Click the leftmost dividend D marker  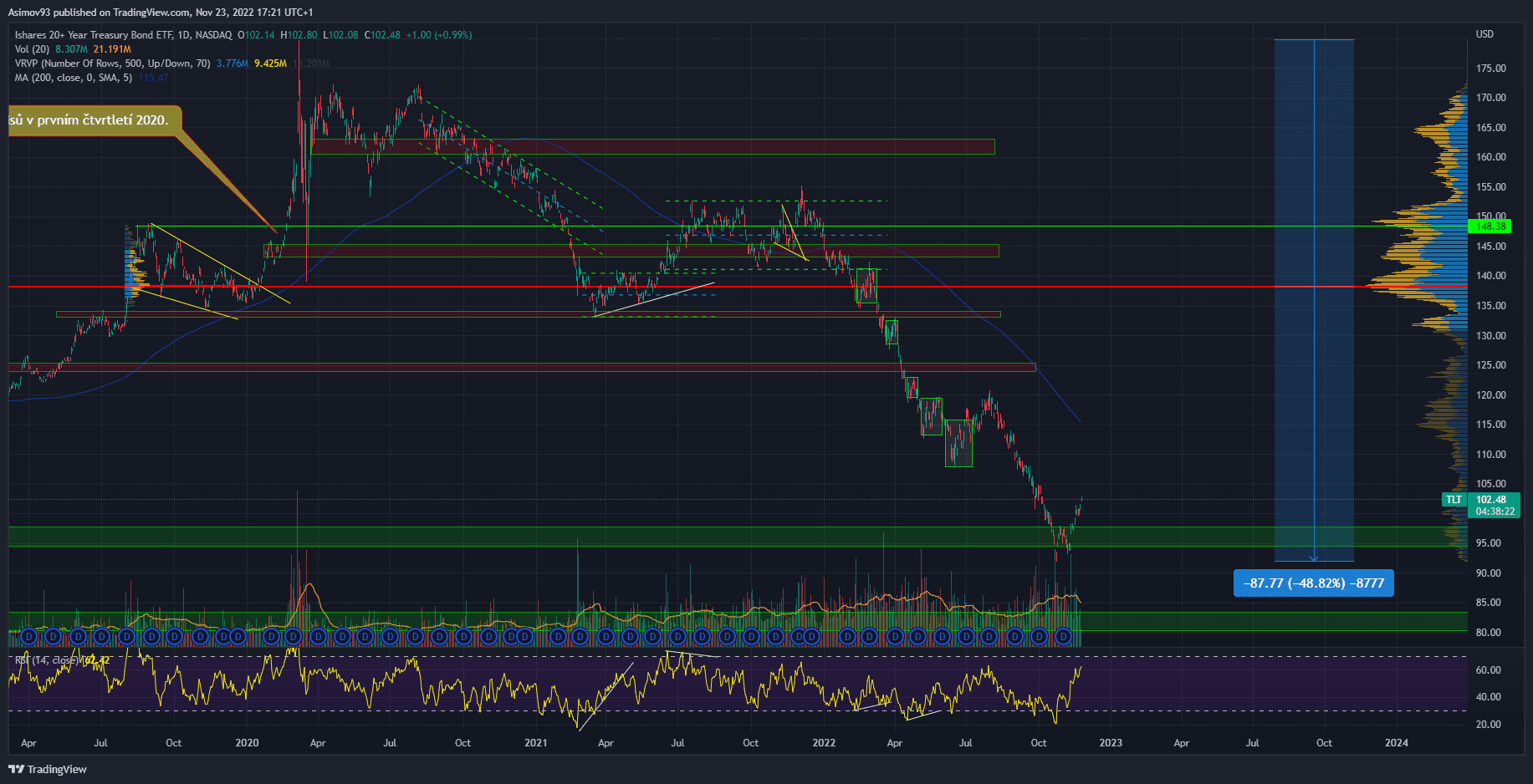coord(29,637)
